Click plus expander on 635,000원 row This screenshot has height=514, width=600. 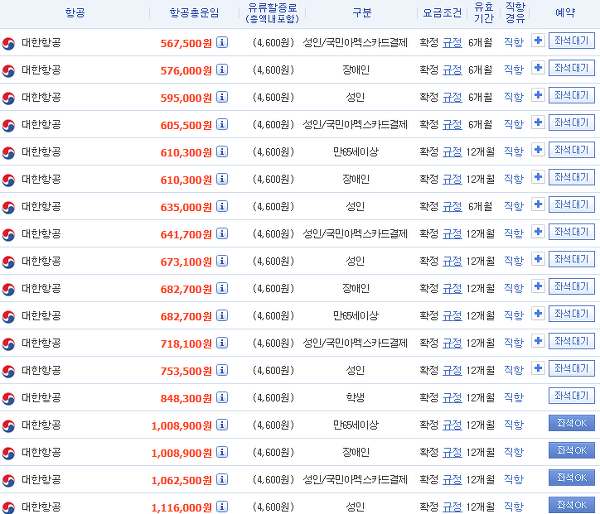pos(538,204)
